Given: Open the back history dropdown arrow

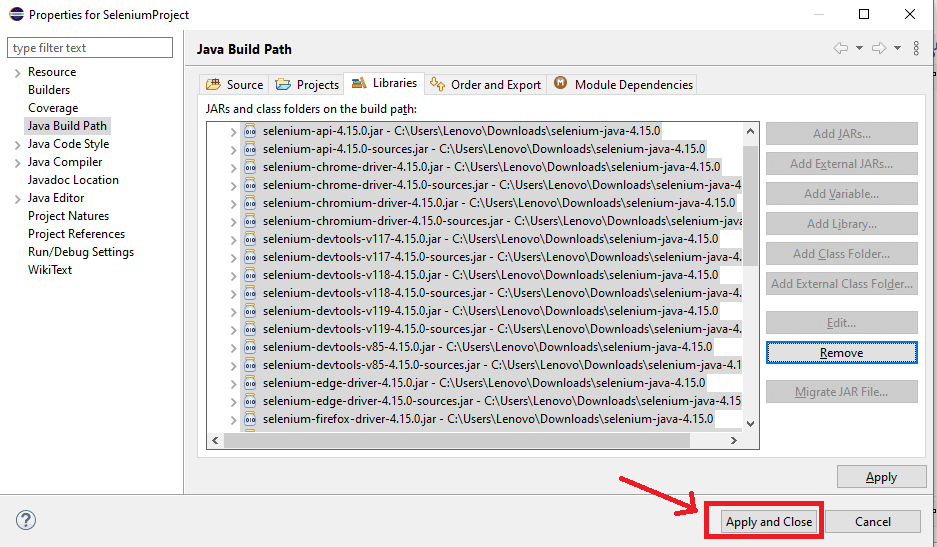Looking at the screenshot, I should click(x=859, y=48).
